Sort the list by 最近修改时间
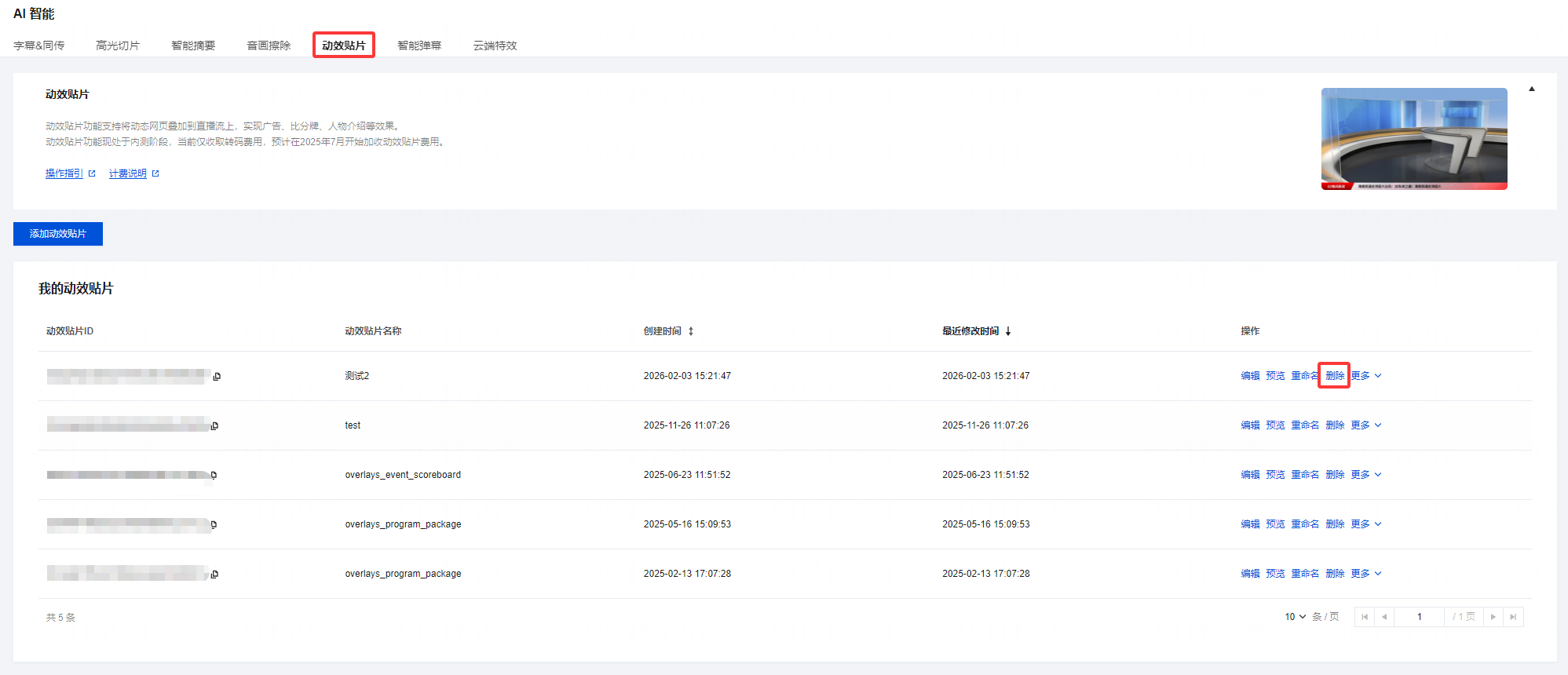 1008,331
